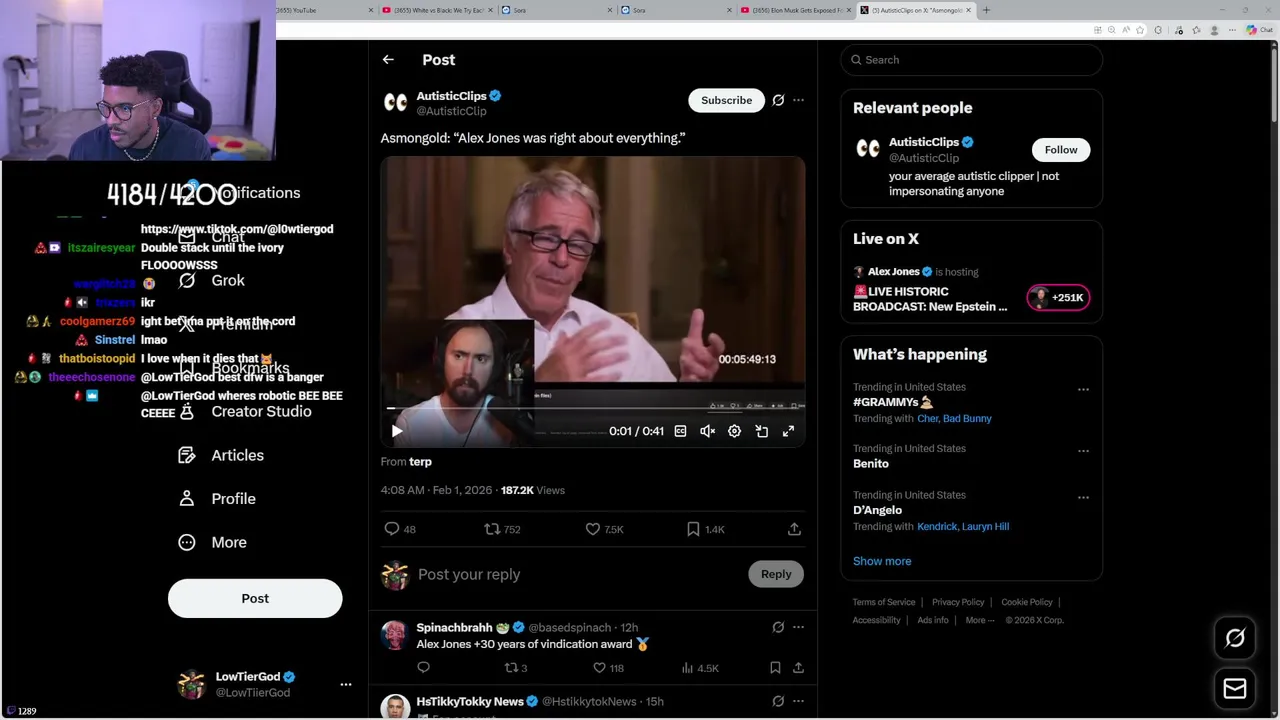Like Spinachbrah's comment
1280x720 pixels.
point(608,667)
